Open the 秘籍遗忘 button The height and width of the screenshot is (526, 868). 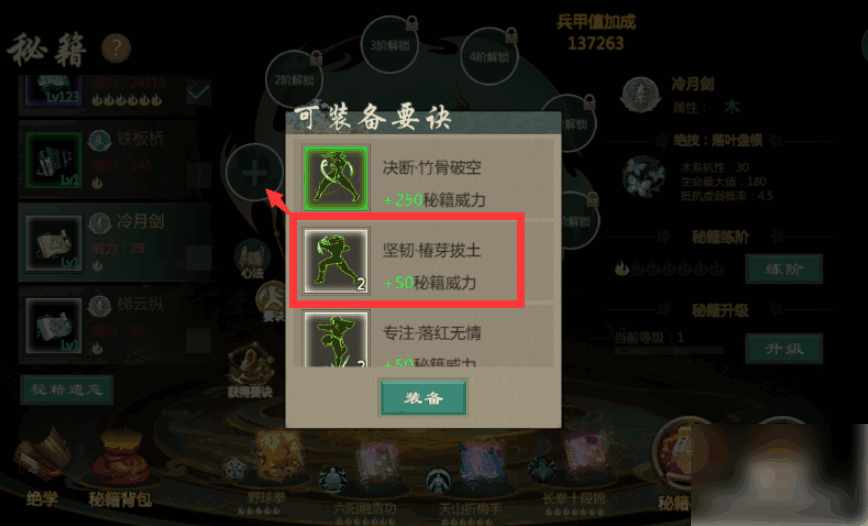[67, 389]
